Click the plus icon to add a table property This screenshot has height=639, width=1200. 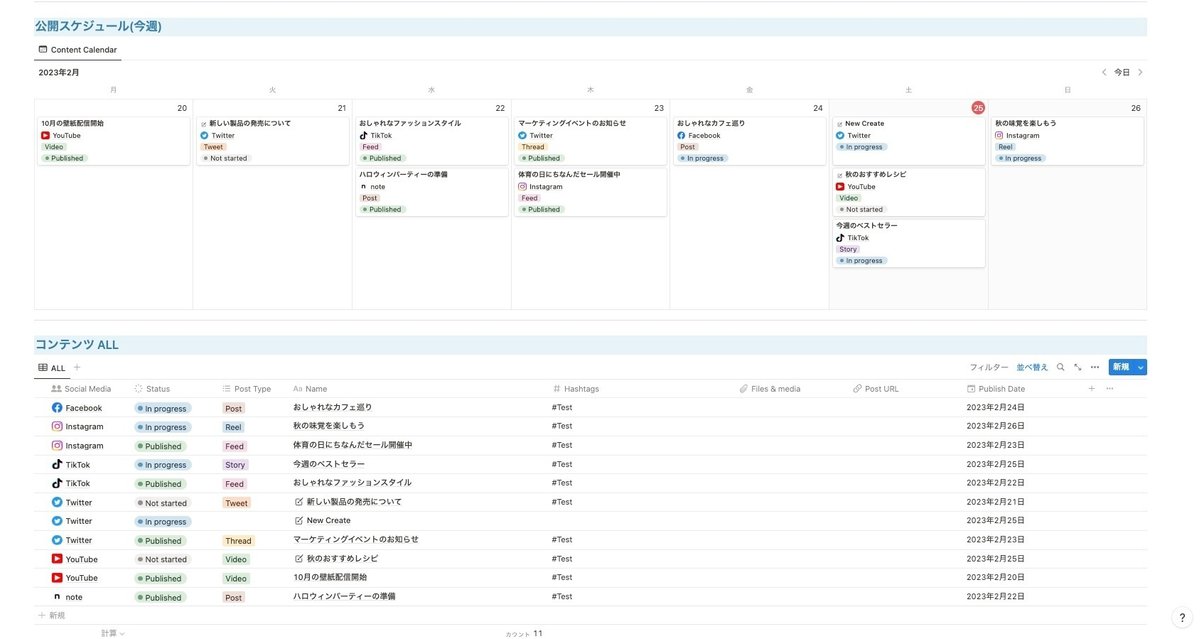point(1090,386)
